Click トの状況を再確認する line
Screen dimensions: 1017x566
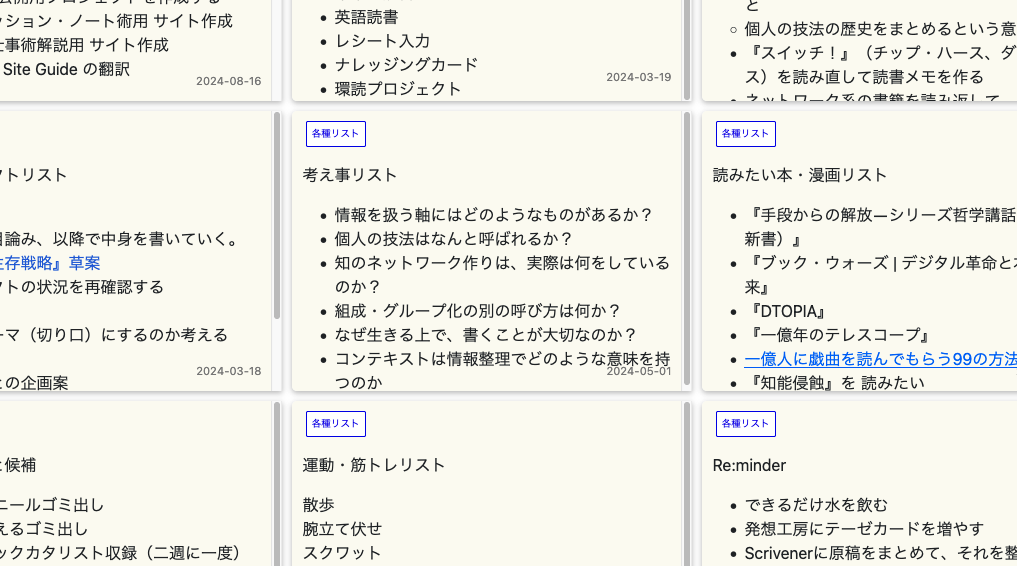tap(82, 287)
